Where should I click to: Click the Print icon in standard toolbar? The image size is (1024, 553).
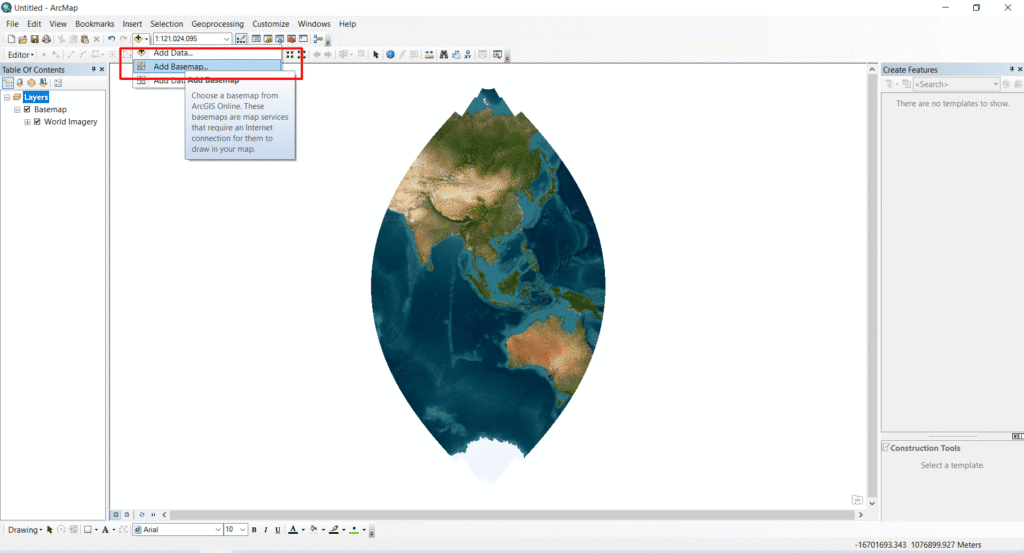click(46, 39)
